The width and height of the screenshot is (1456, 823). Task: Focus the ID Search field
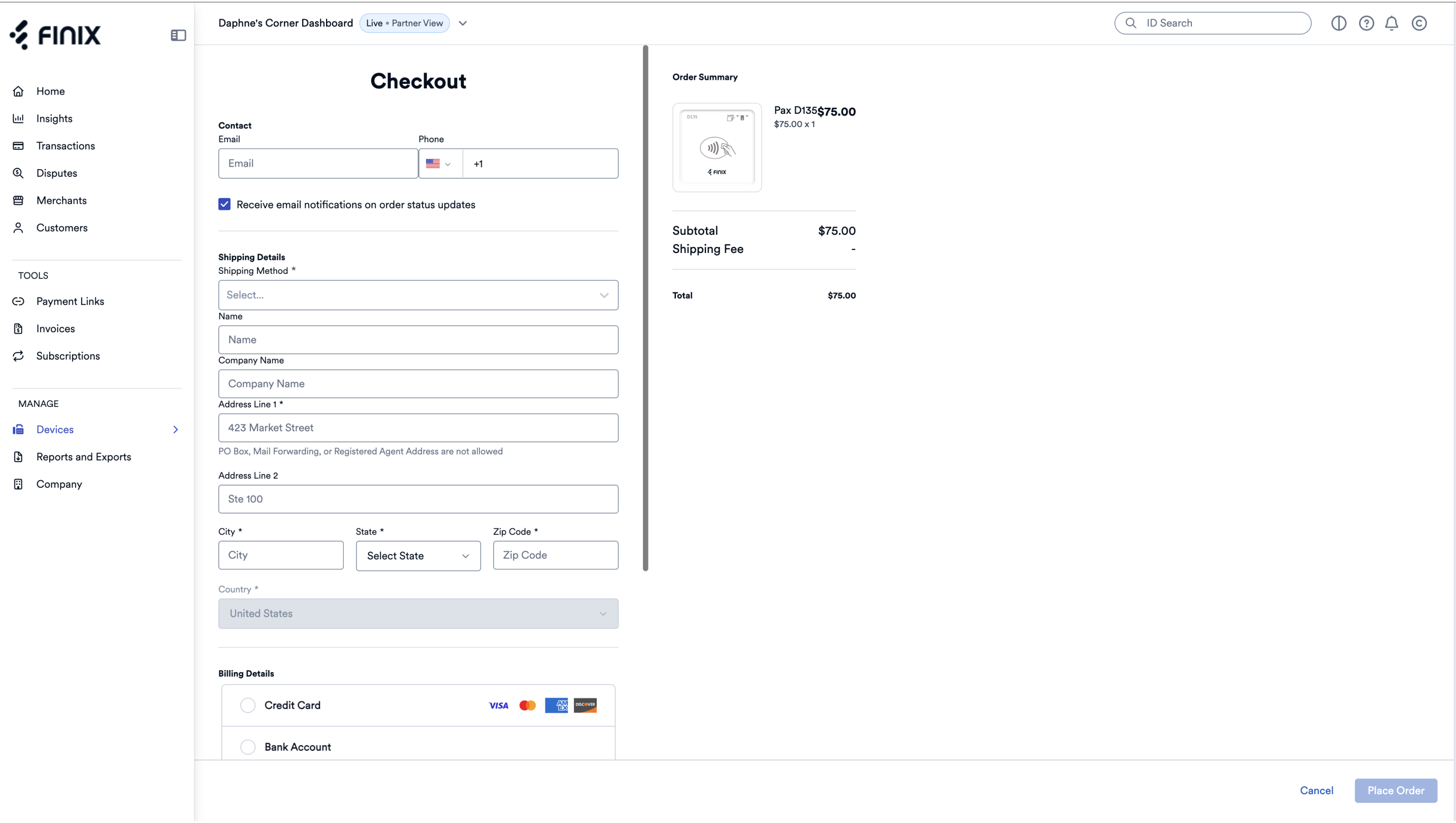1213,23
